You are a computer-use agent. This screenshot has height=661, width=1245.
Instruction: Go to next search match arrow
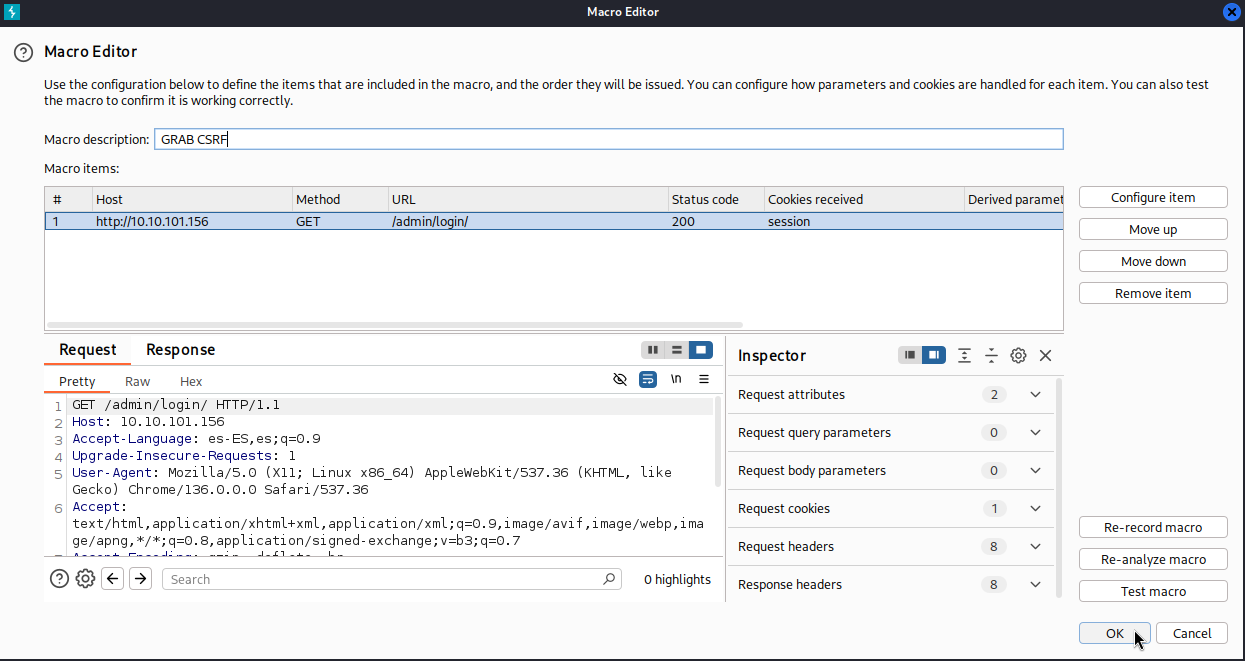[x=141, y=579]
